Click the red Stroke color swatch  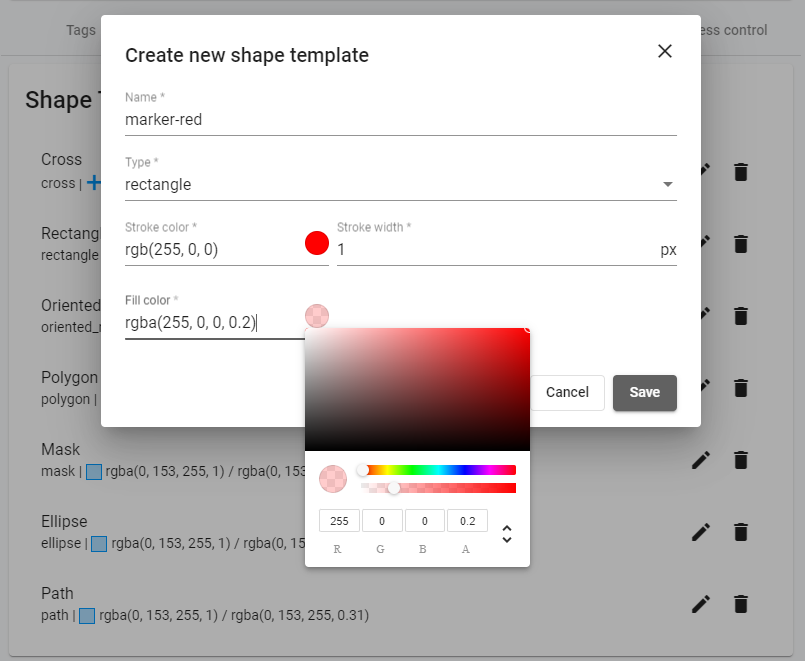coord(316,242)
